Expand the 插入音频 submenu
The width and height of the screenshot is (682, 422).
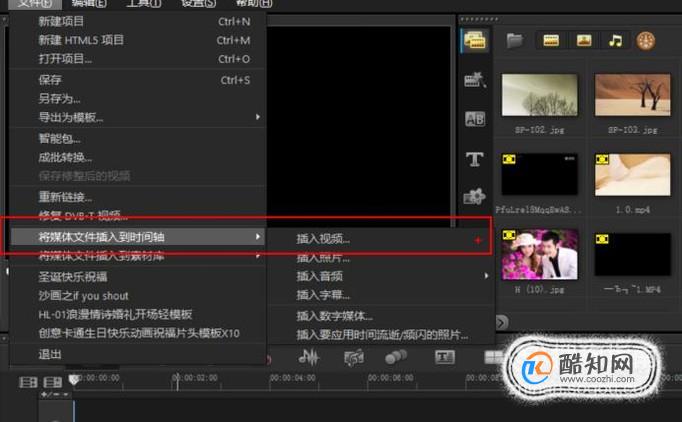click(x=381, y=276)
